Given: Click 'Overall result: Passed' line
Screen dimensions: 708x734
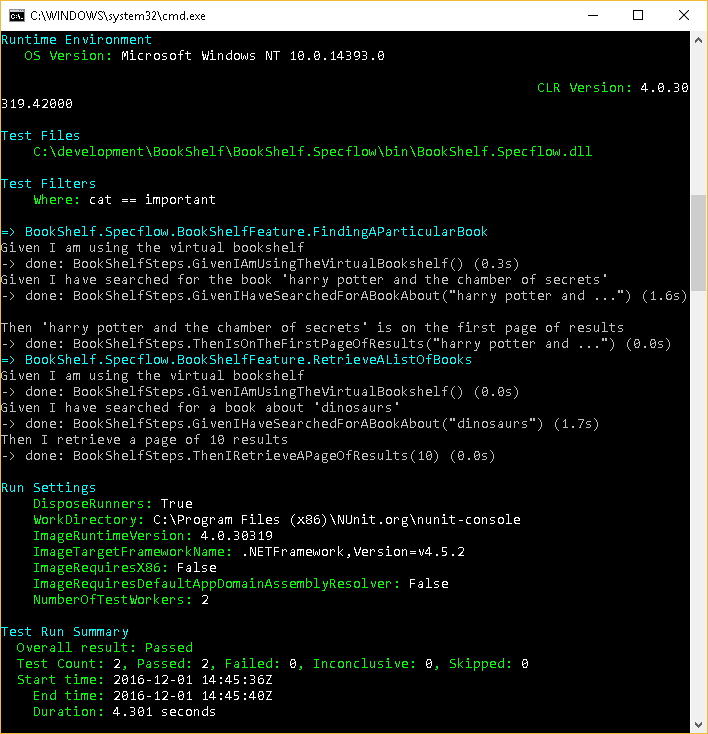Looking at the screenshot, I should [x=104, y=648].
